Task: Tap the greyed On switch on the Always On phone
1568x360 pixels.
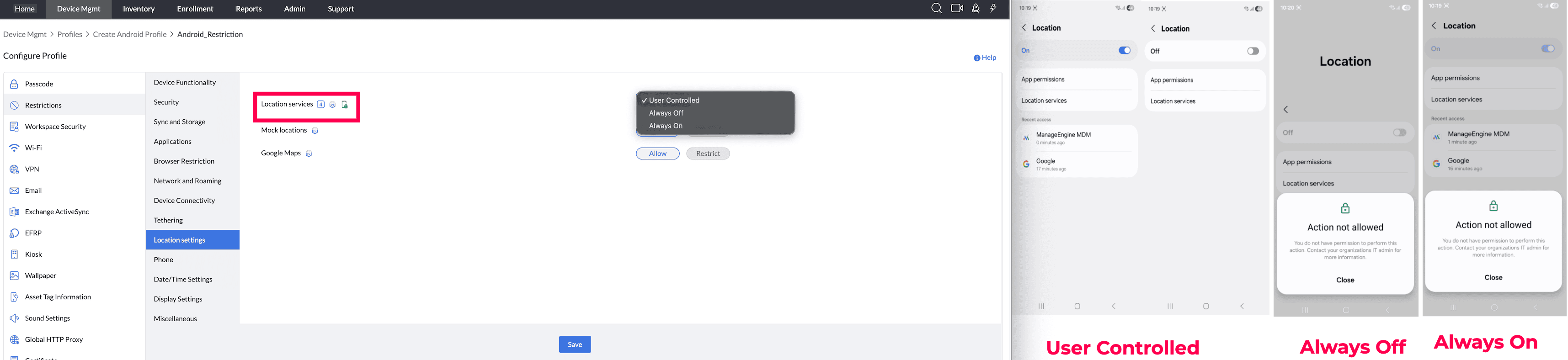Action: coord(1547,48)
